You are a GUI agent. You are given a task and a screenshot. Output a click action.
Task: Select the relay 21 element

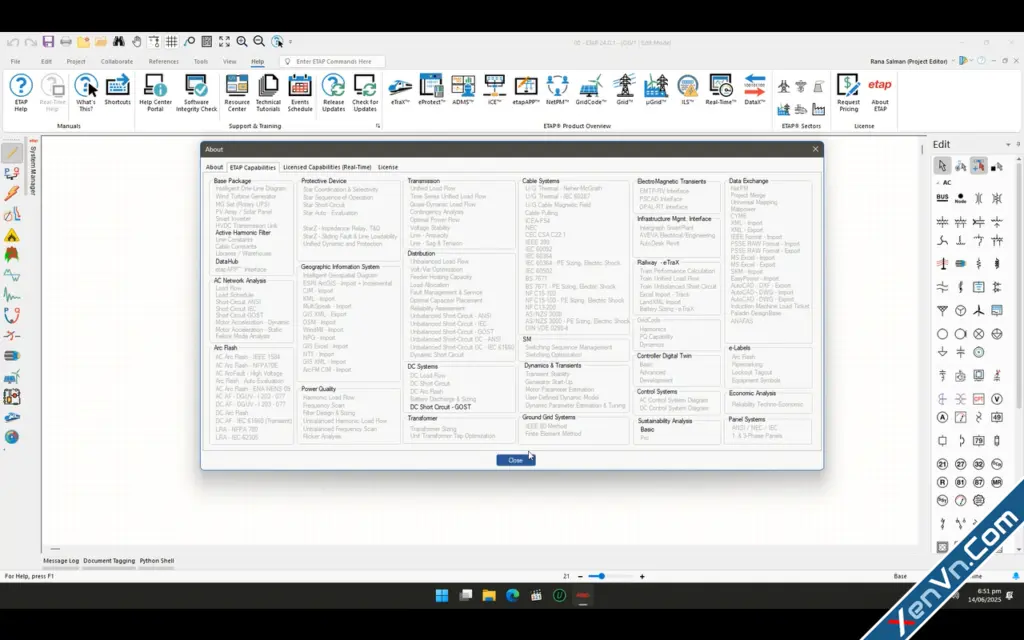[942, 464]
